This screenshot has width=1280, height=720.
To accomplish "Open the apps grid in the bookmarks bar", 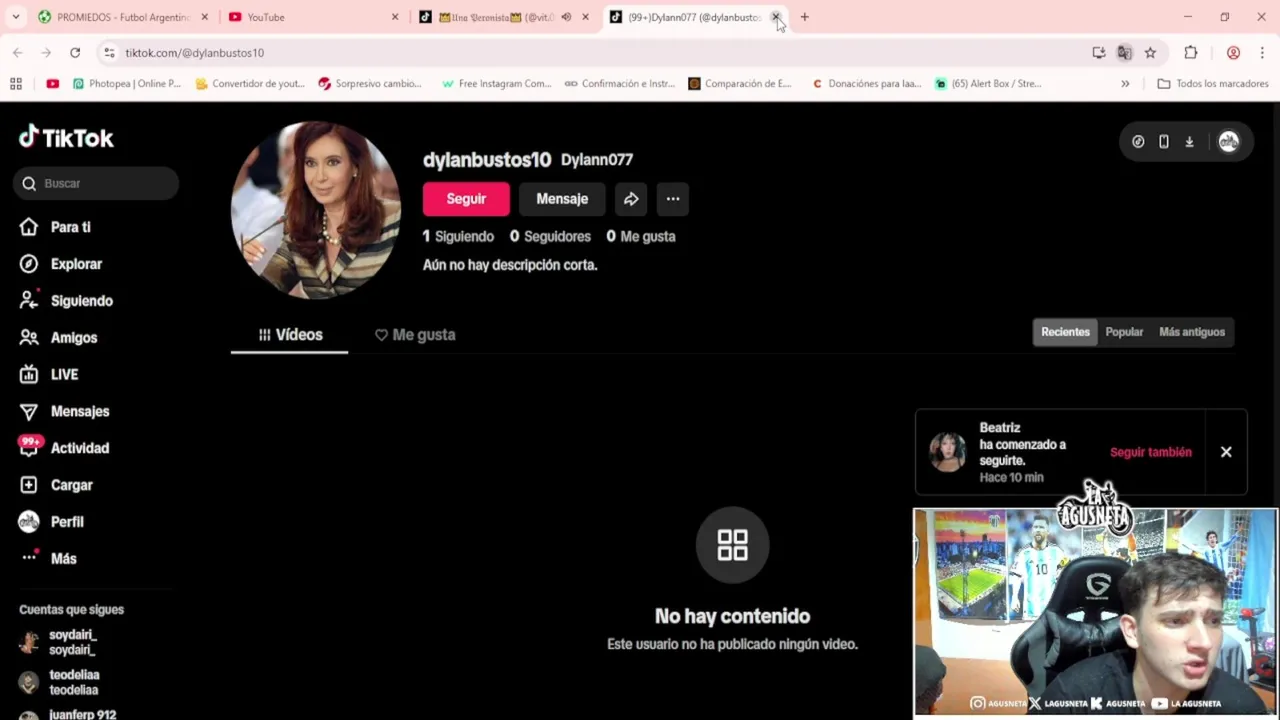I will [16, 84].
